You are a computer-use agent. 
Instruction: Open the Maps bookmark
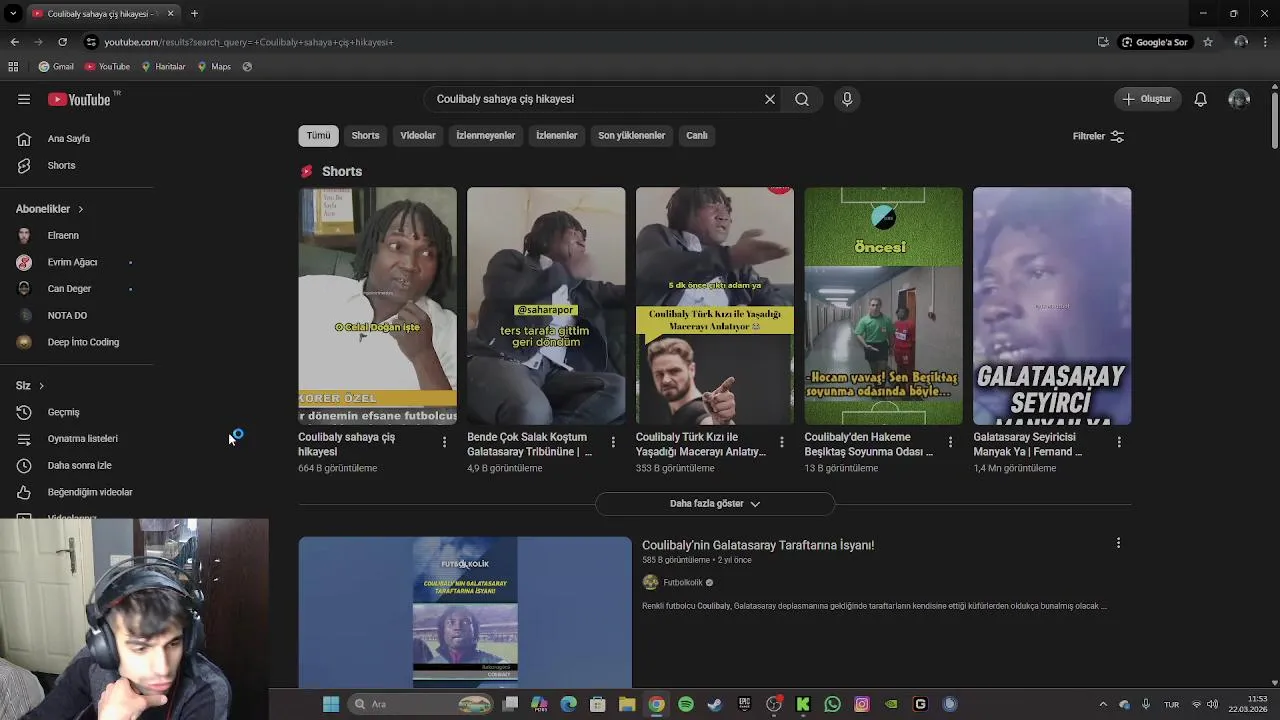pyautogui.click(x=214, y=67)
